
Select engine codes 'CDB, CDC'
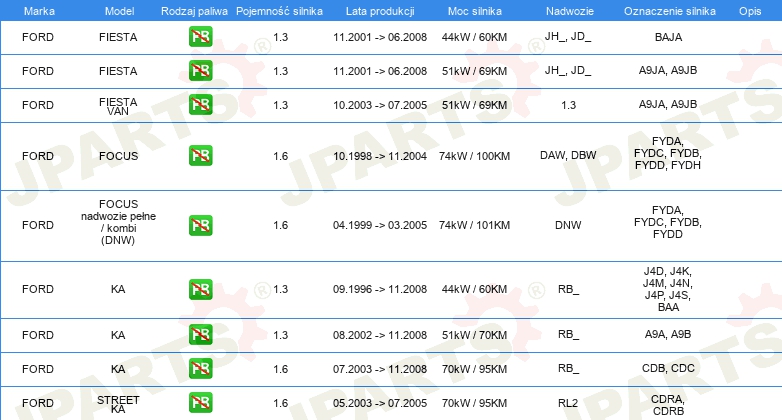click(x=668, y=368)
